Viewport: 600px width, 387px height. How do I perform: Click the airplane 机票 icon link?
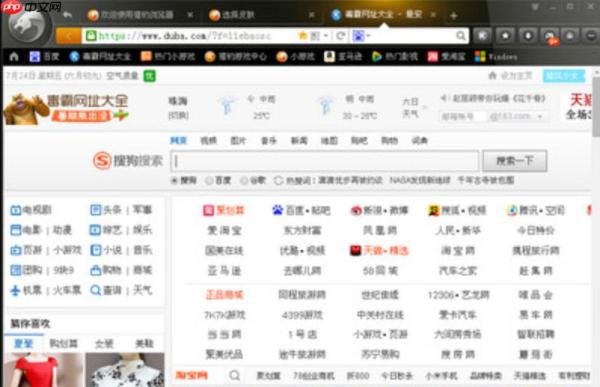[26, 290]
